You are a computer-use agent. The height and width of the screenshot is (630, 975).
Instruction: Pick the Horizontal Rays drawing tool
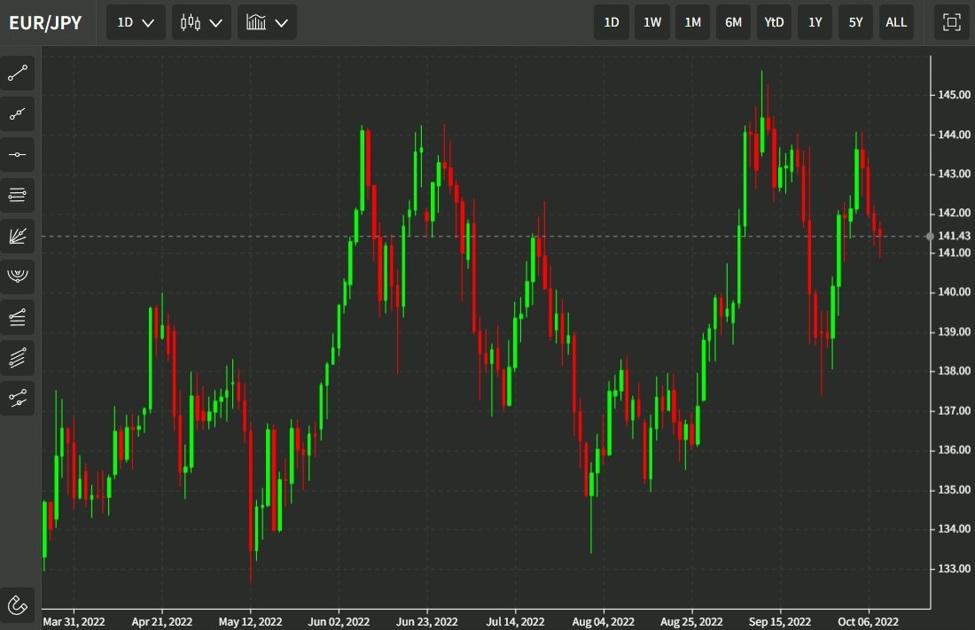tap(17, 194)
